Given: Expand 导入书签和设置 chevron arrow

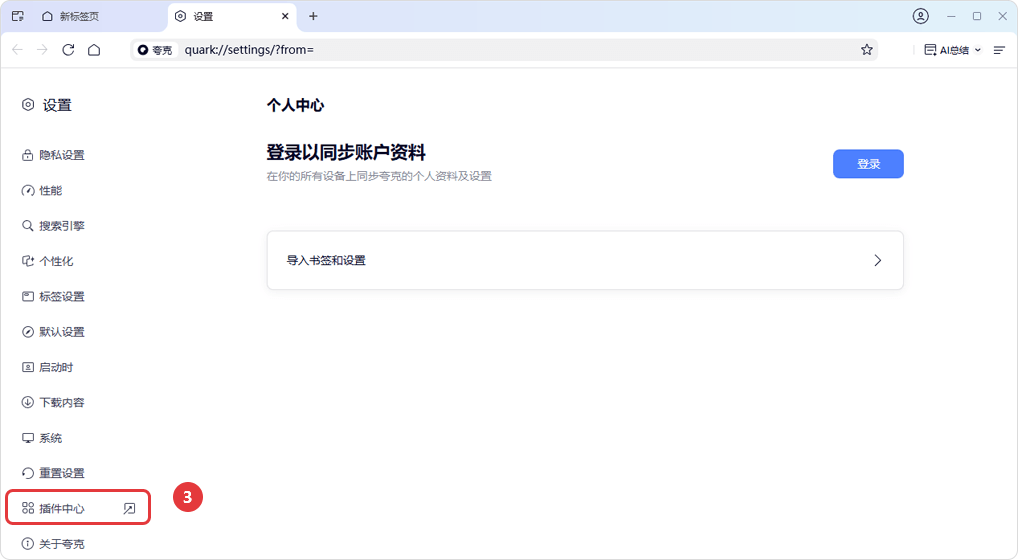Looking at the screenshot, I should 877,260.
